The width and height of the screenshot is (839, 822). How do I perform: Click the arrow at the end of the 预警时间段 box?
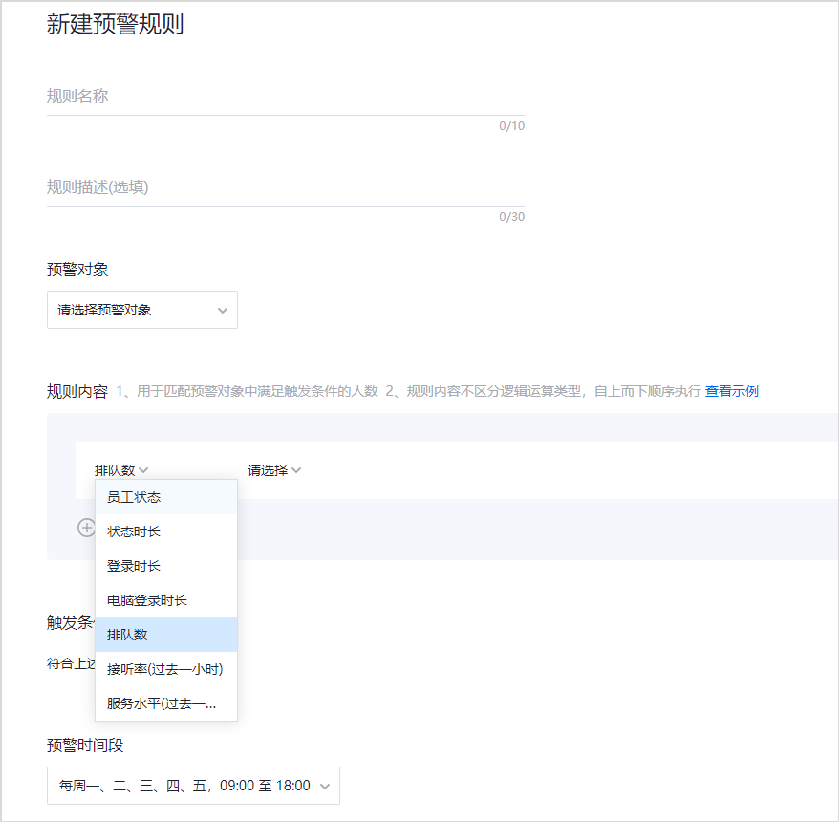click(324, 787)
